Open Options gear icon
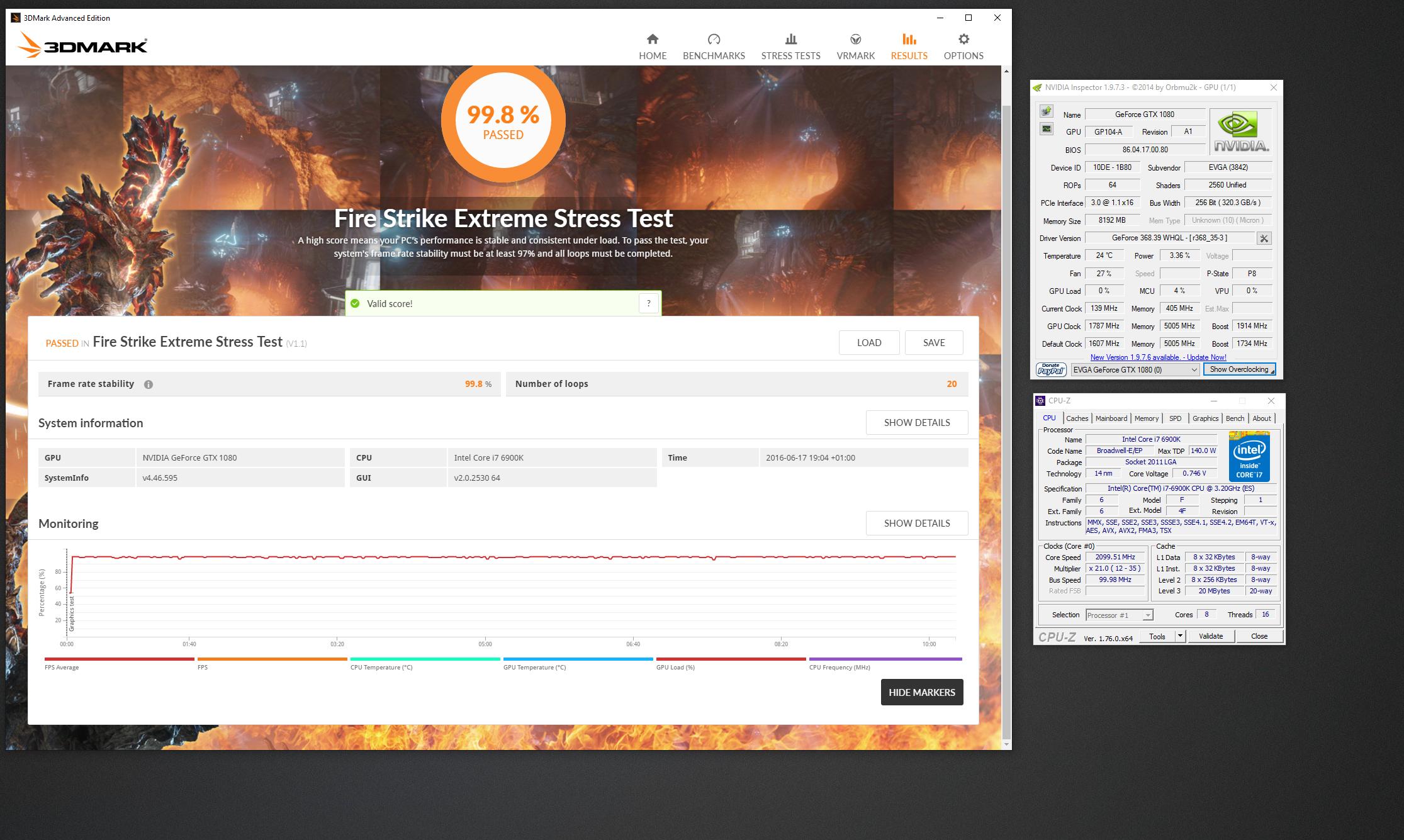The height and width of the screenshot is (840, 1404). 963,40
